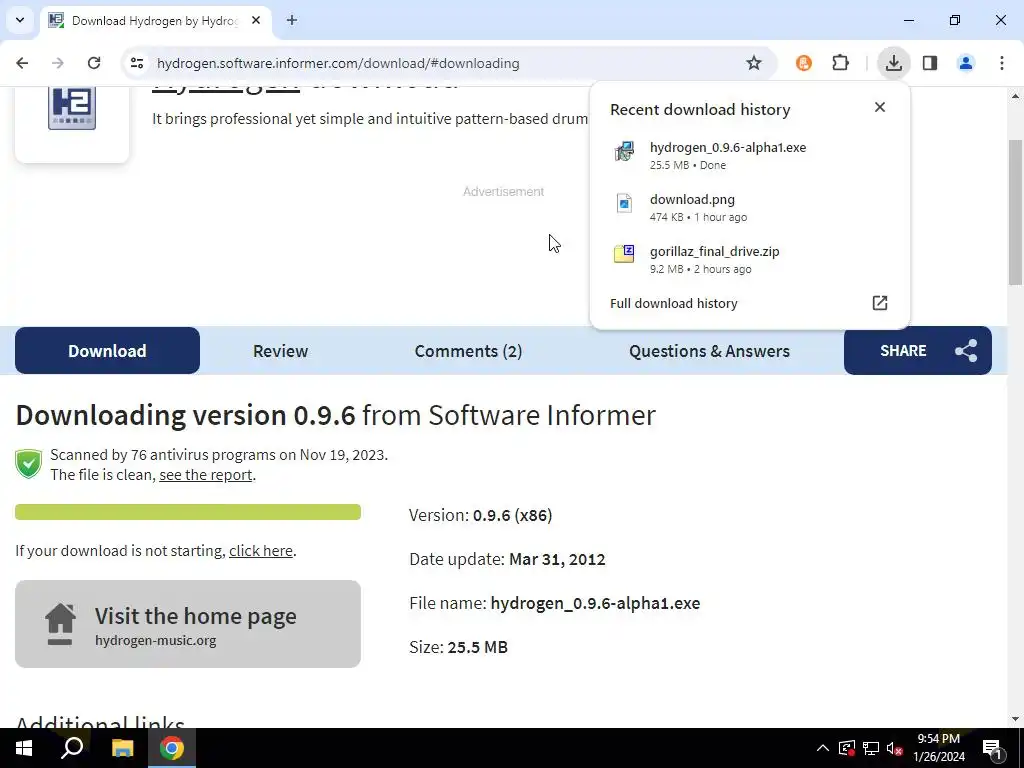Click the Version 0.9.6 (x86) text
This screenshot has width=1024, height=768.
[x=481, y=515]
